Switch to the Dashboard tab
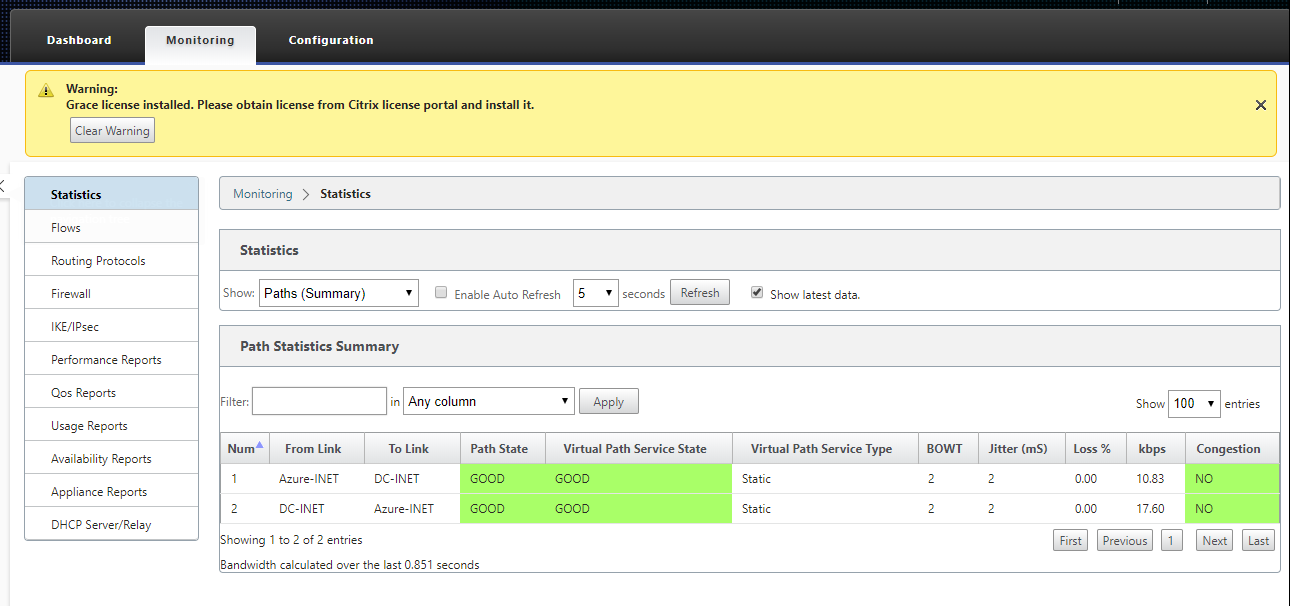Screen dimensions: 1290x606 (x=79, y=40)
